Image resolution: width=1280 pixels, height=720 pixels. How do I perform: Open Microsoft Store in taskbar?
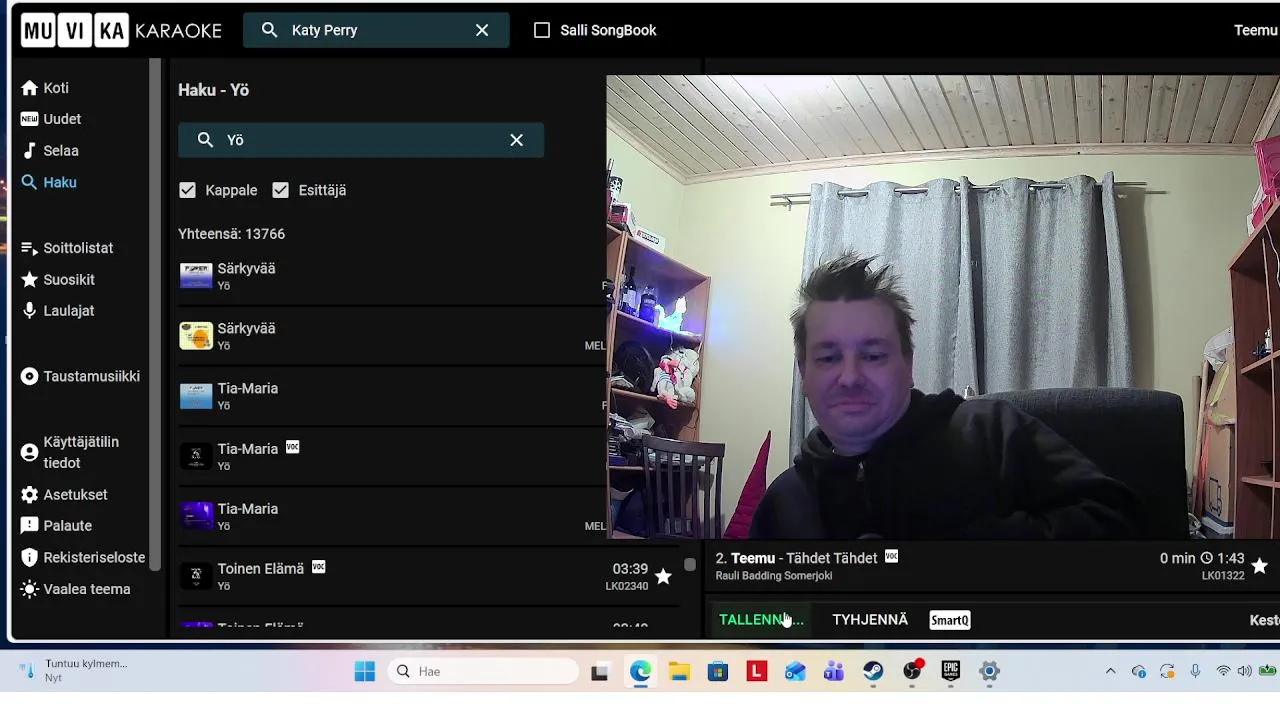coord(718,672)
